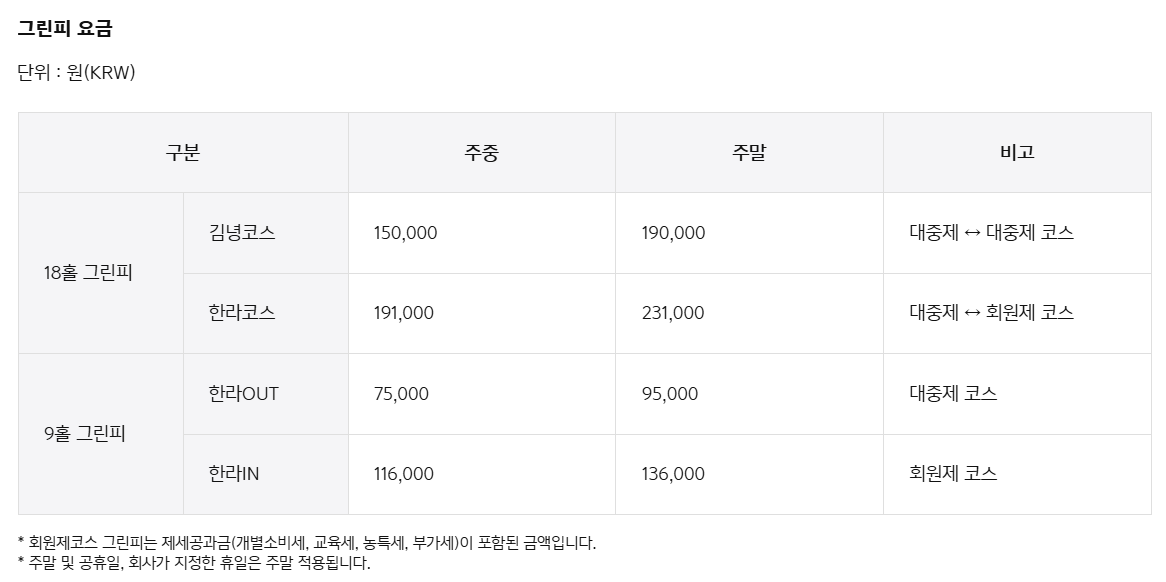This screenshot has width=1166, height=582.
Task: Select the 136,000 price cell
Action: pos(749,473)
